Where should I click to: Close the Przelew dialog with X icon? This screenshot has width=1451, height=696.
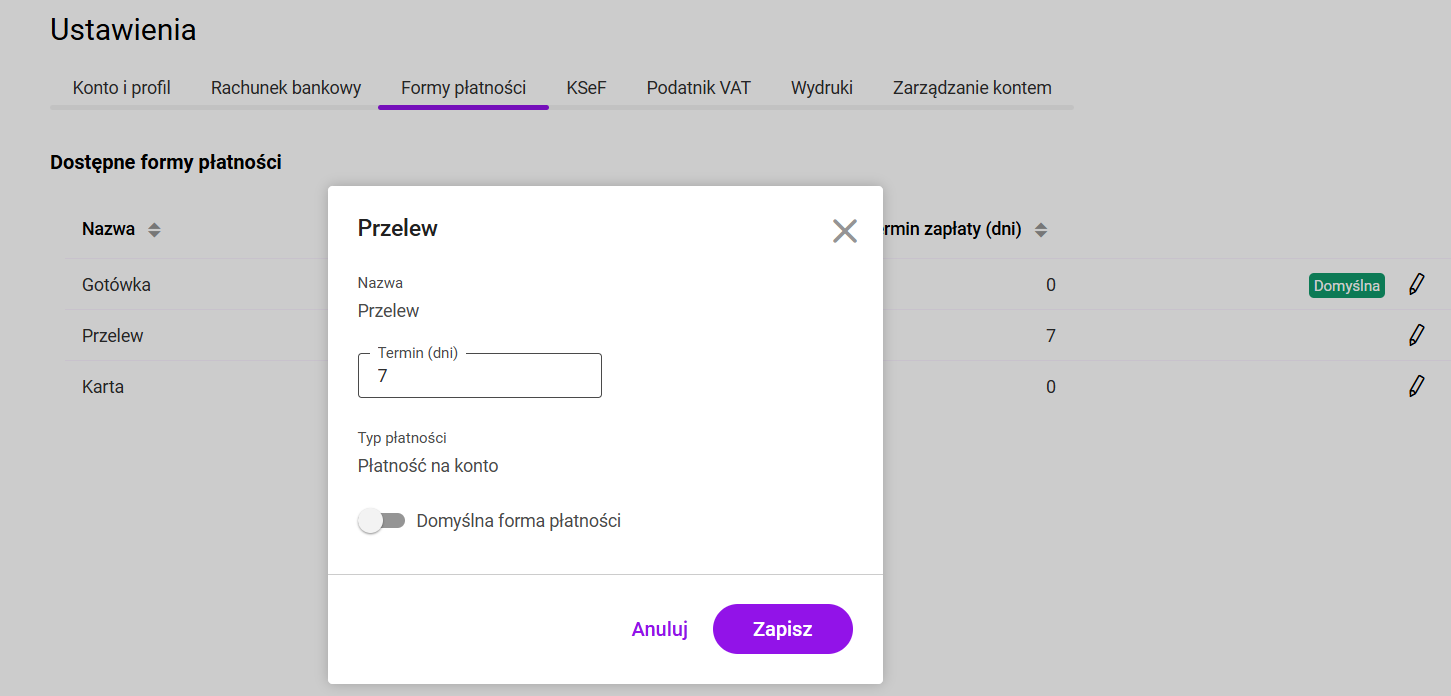(x=845, y=231)
